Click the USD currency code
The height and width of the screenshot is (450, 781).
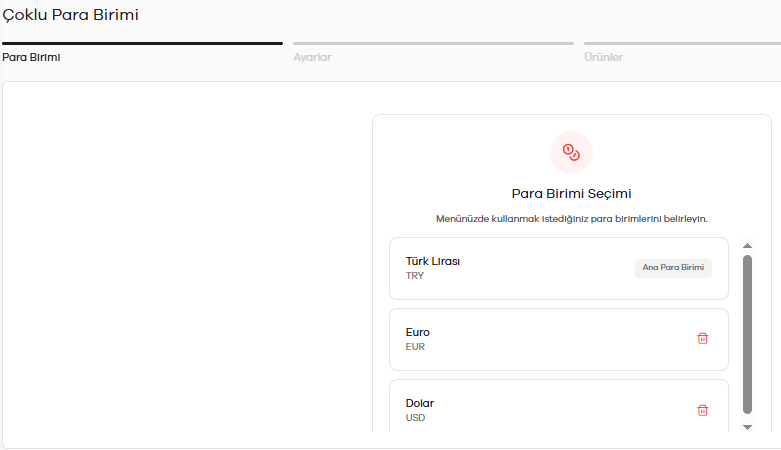point(415,418)
